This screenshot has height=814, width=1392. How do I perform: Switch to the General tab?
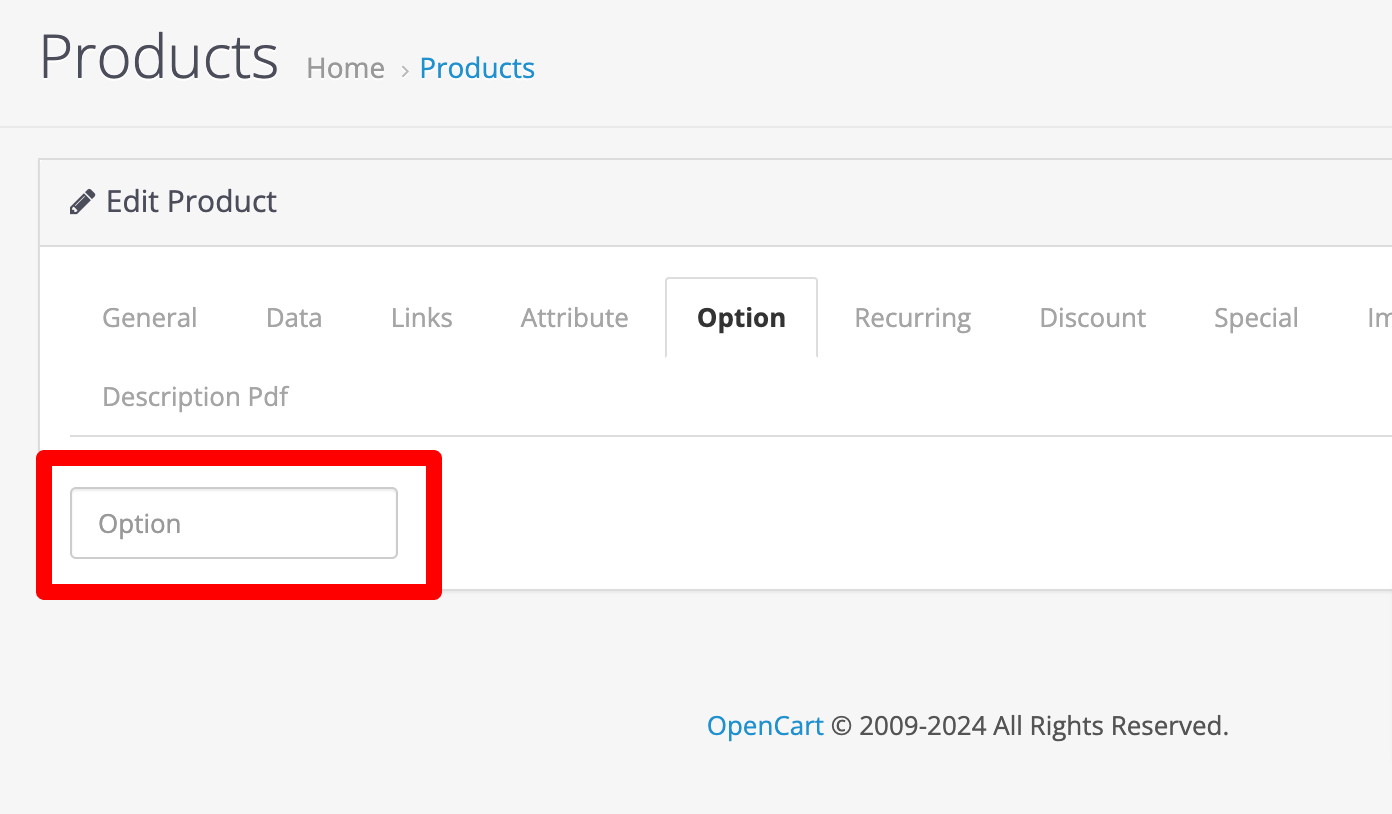point(150,318)
